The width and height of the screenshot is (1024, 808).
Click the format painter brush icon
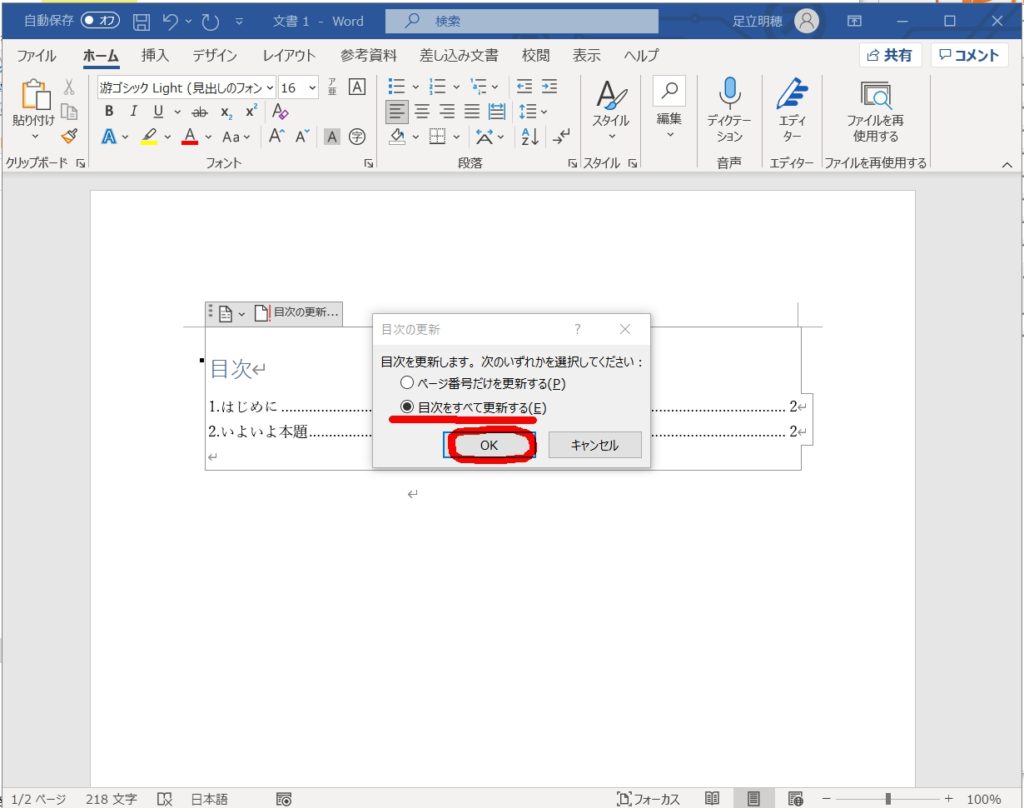coord(69,136)
